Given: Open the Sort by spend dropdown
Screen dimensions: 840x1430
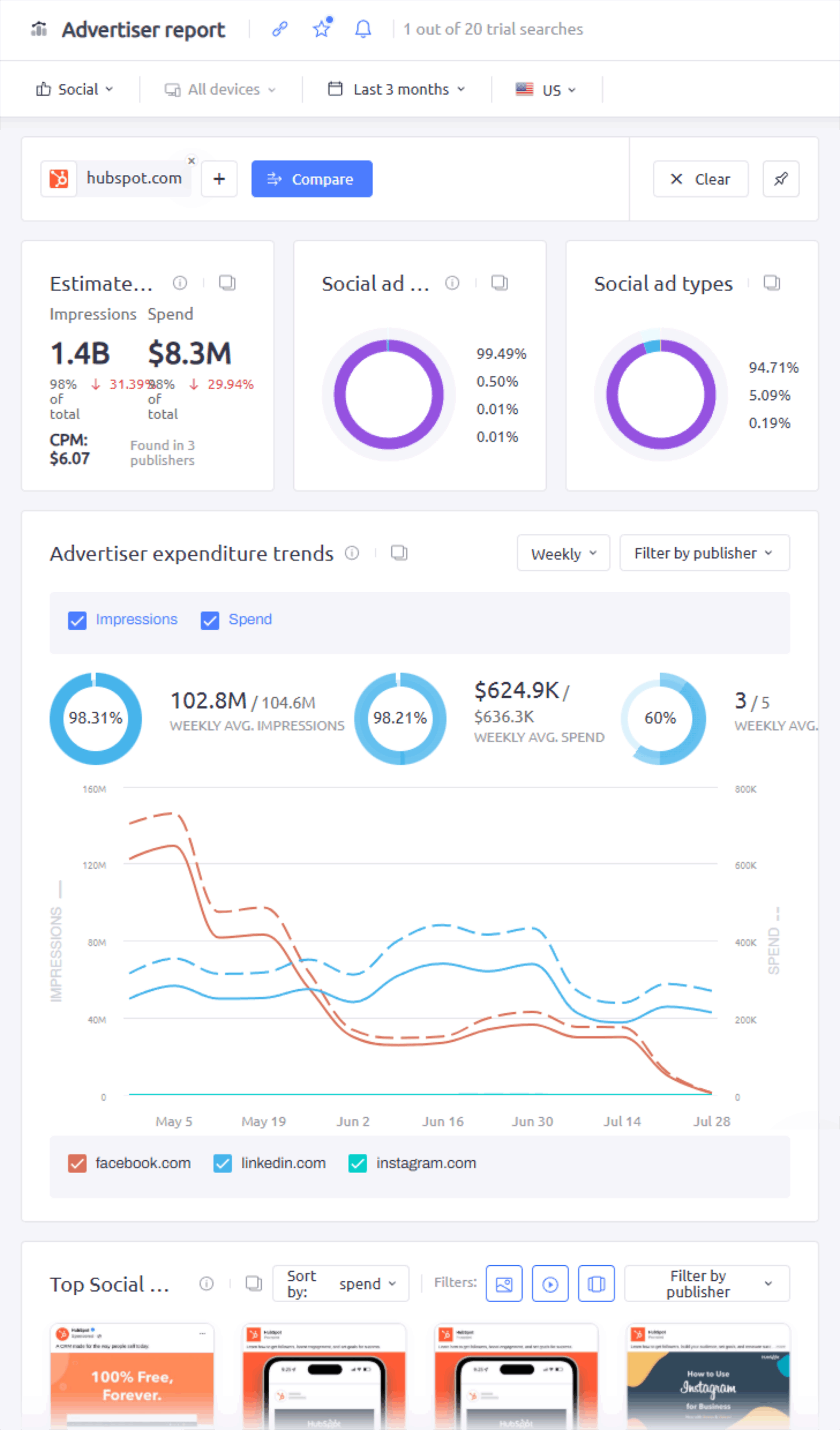Looking at the screenshot, I should pos(341,1284).
